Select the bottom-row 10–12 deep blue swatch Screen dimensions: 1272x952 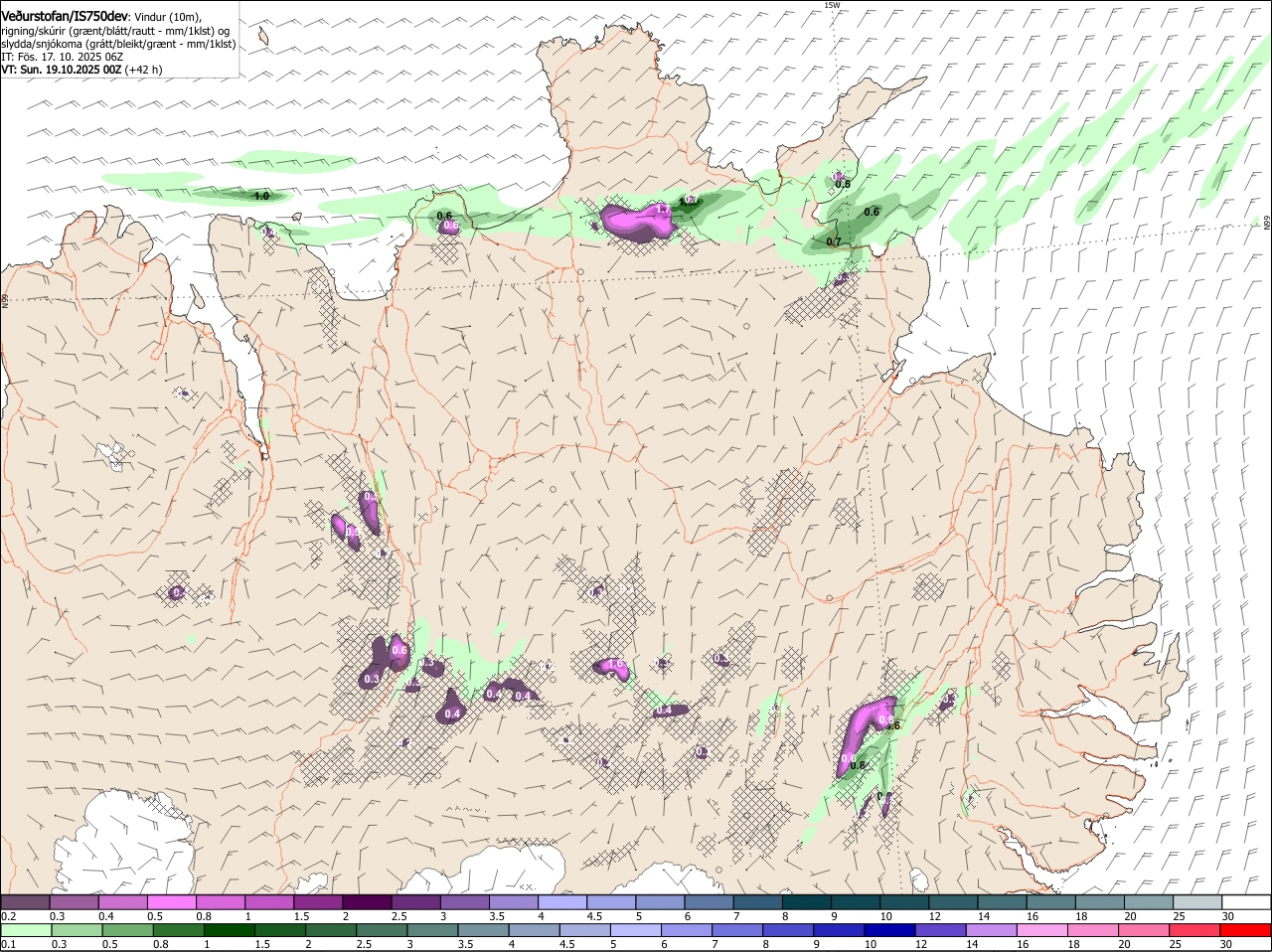889,930
